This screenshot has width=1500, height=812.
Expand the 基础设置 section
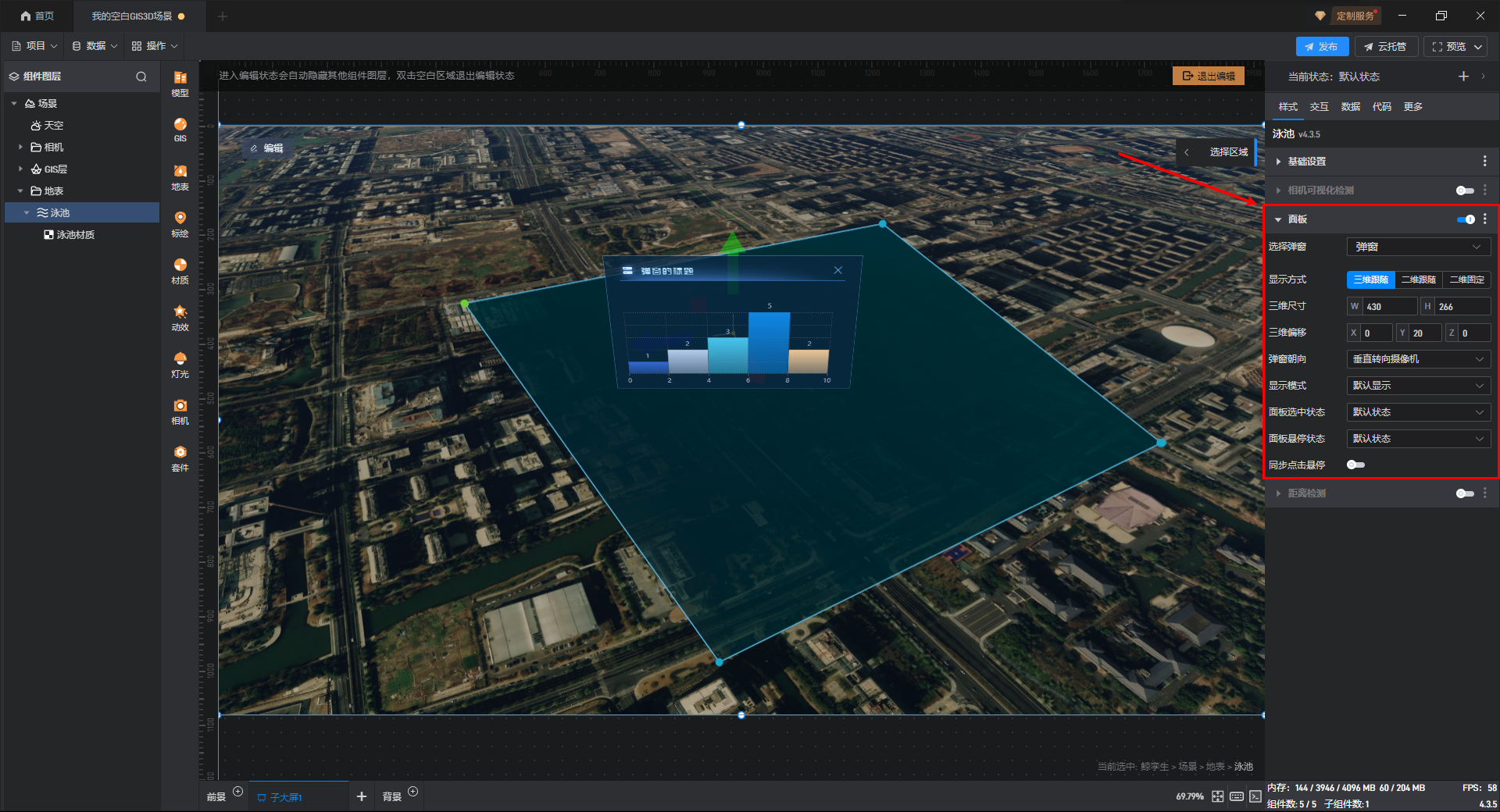click(1306, 162)
